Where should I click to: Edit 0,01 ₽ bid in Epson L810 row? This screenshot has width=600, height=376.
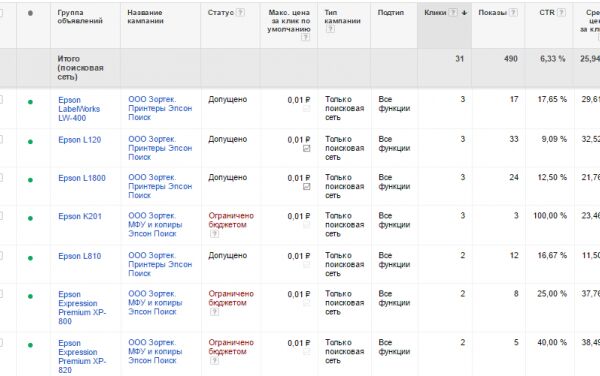298,256
